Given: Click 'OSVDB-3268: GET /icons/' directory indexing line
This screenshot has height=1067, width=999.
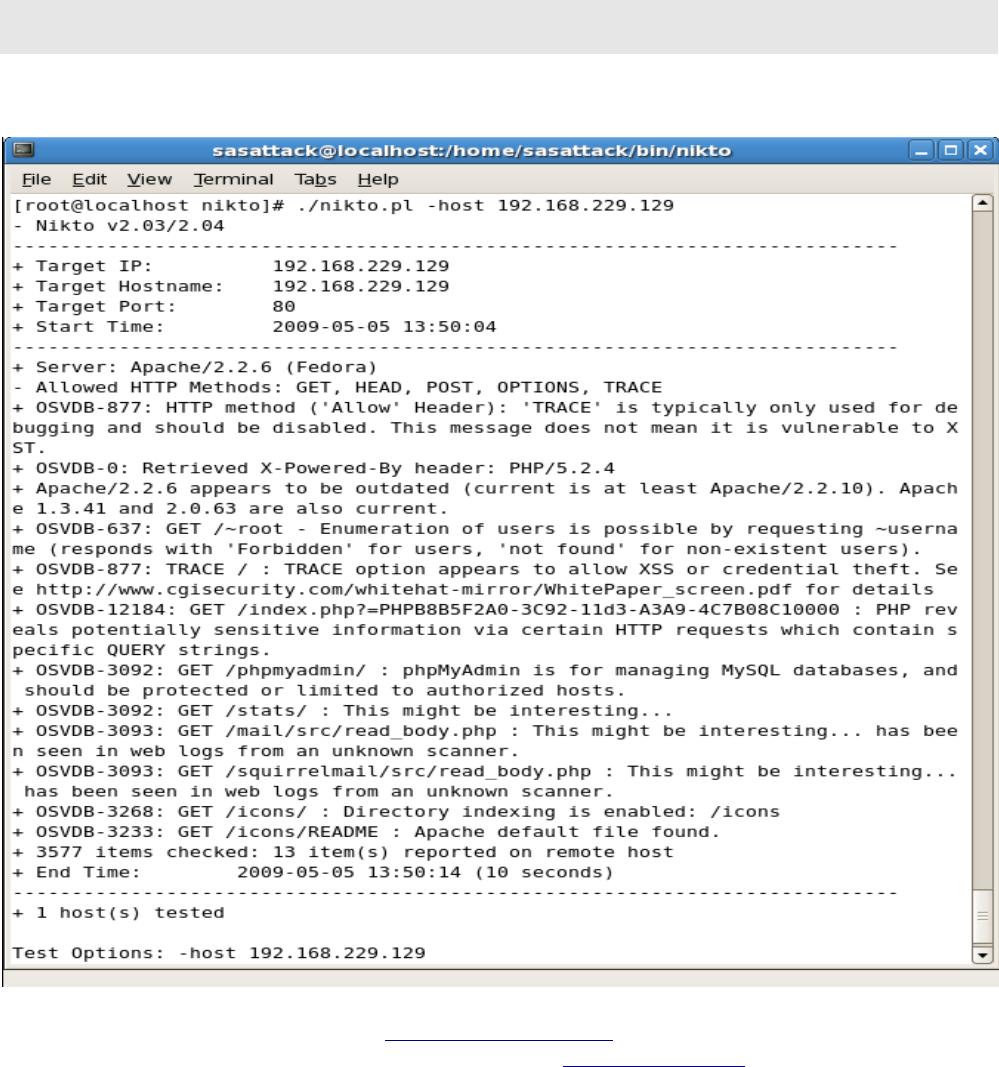Looking at the screenshot, I should (x=396, y=812).
